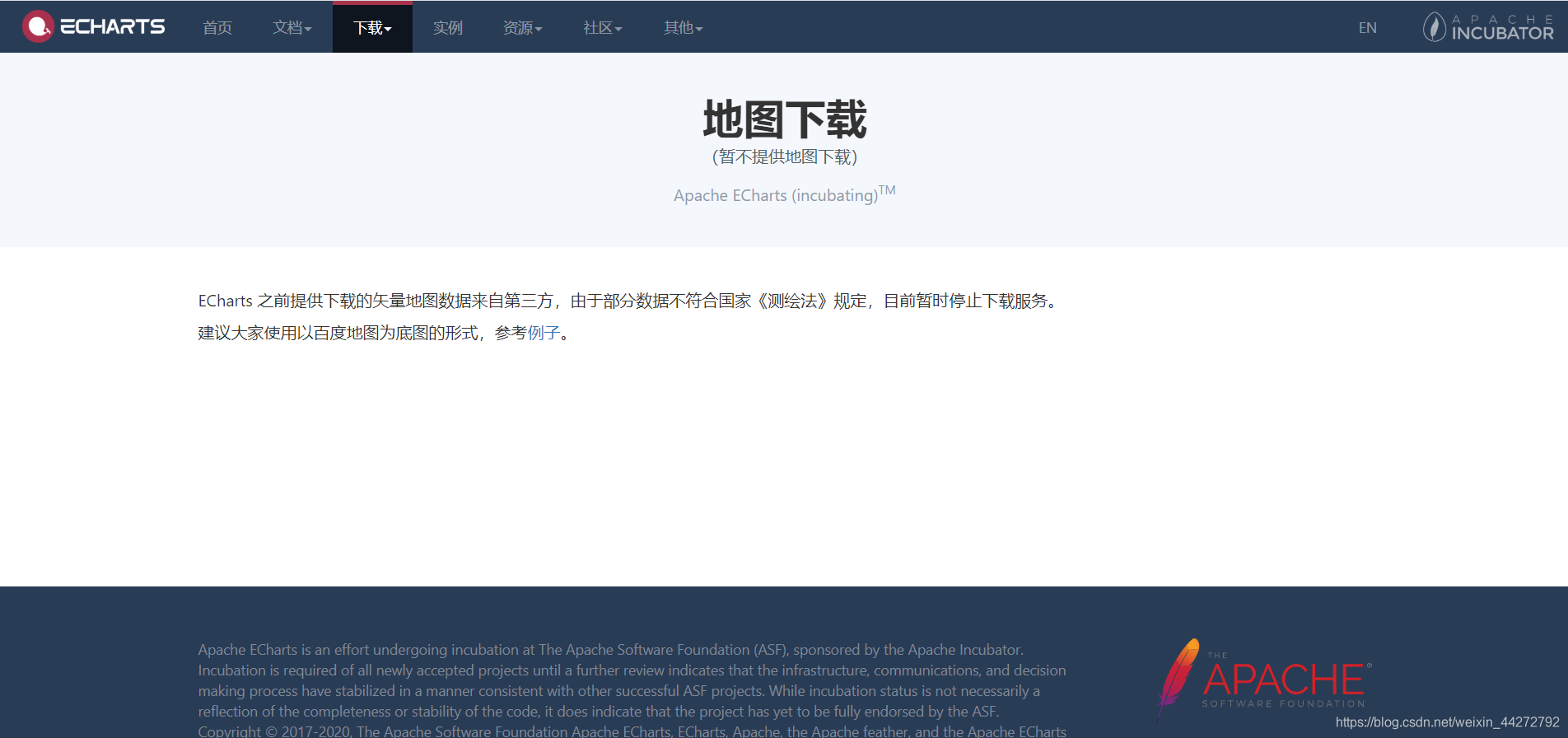Screen dimensions: 1568x738
Task: Go to the 首页 home page
Action: coord(217,27)
